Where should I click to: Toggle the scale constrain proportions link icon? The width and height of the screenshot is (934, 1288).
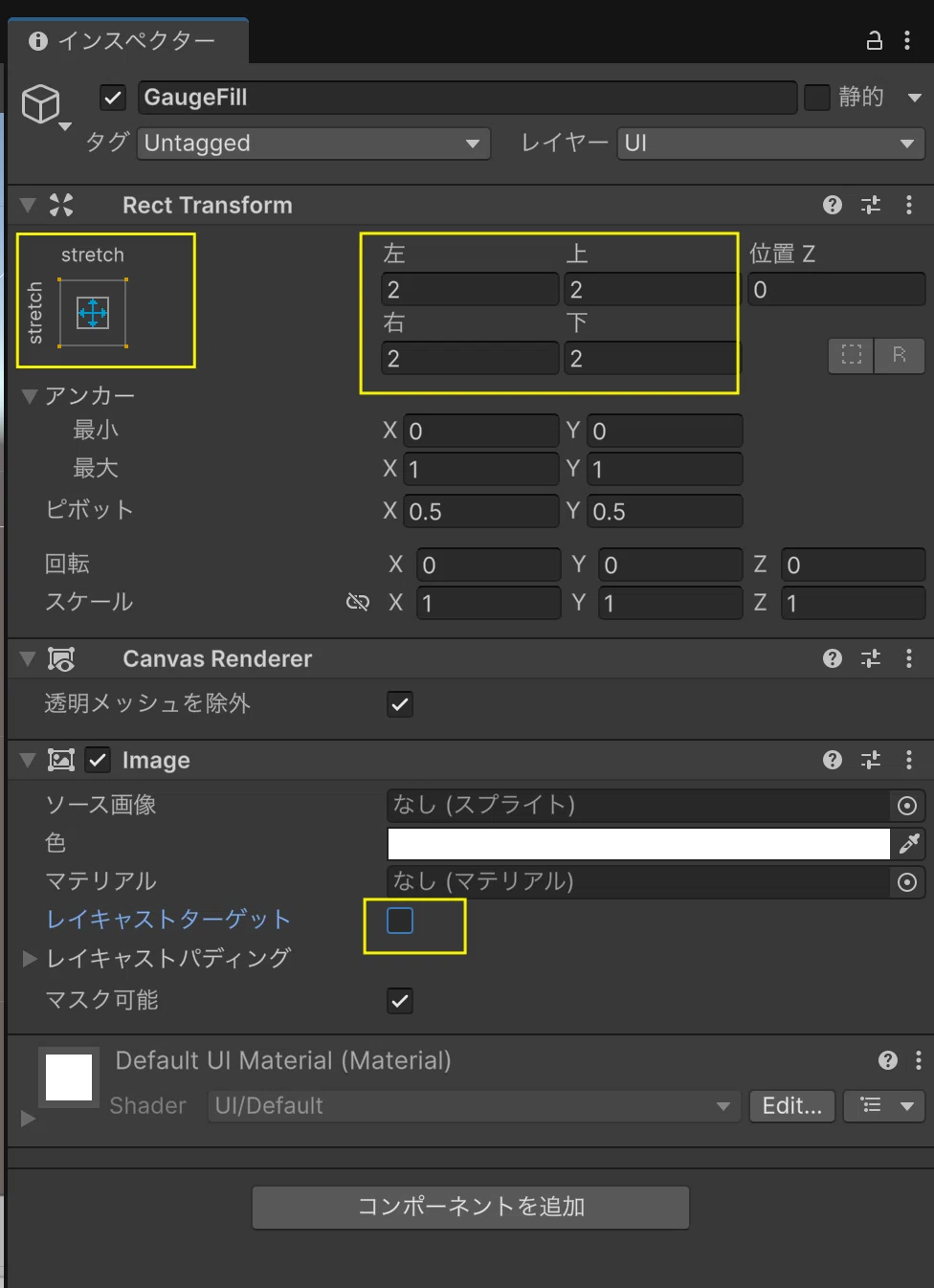tap(358, 602)
